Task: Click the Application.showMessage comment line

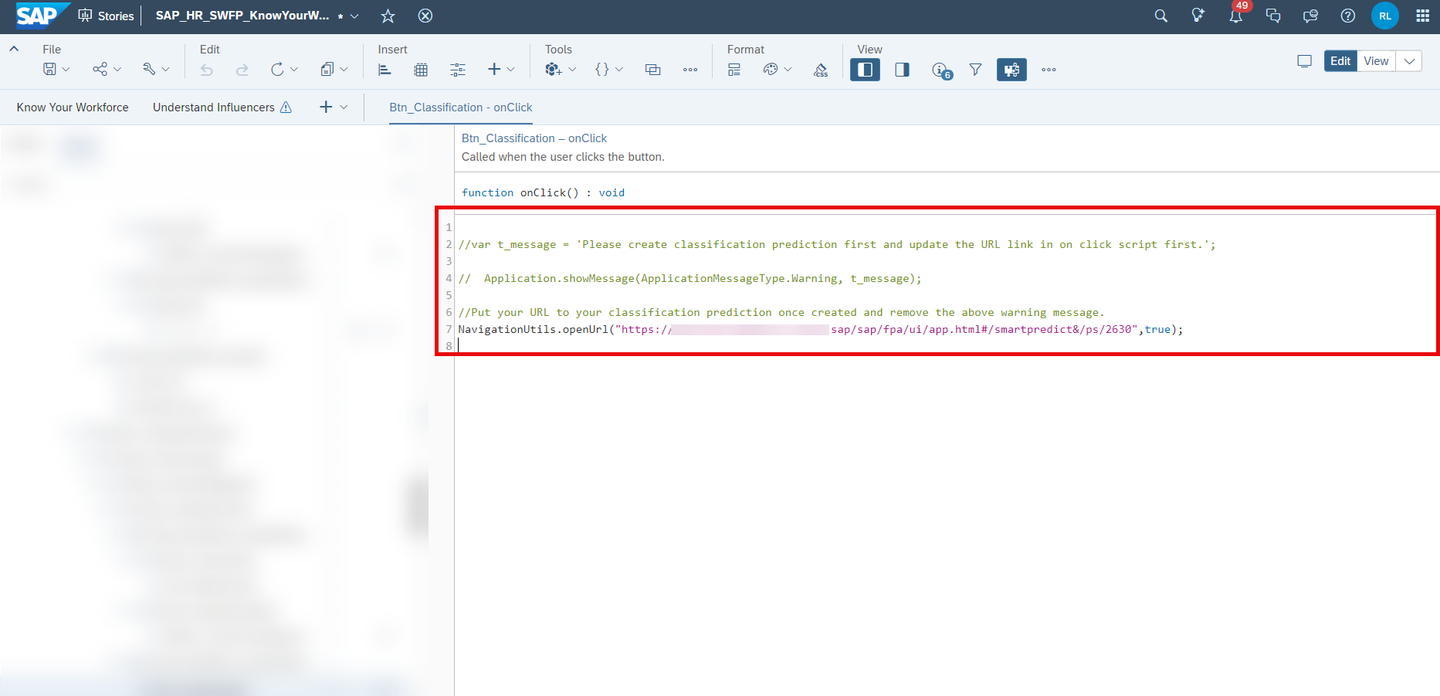Action: (690, 278)
